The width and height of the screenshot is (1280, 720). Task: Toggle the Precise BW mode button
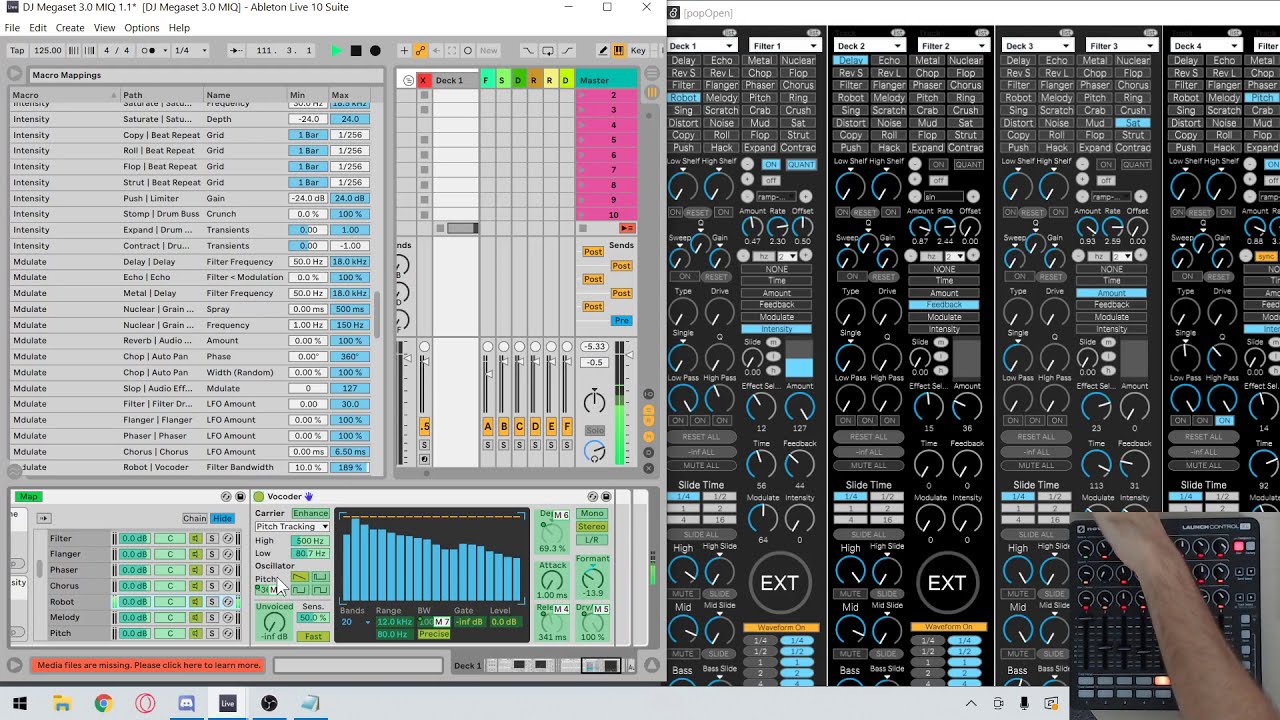point(434,634)
